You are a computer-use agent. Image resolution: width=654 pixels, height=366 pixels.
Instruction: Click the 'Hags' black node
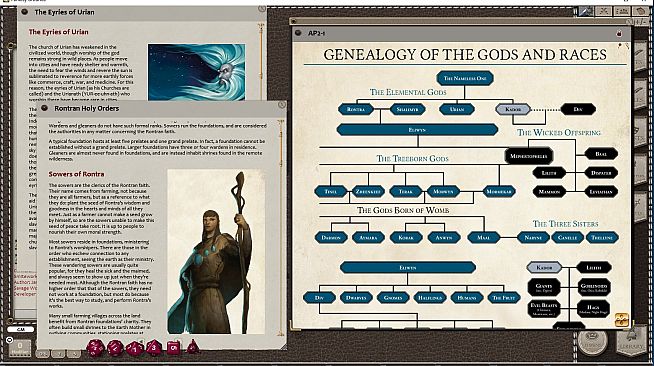point(593,309)
